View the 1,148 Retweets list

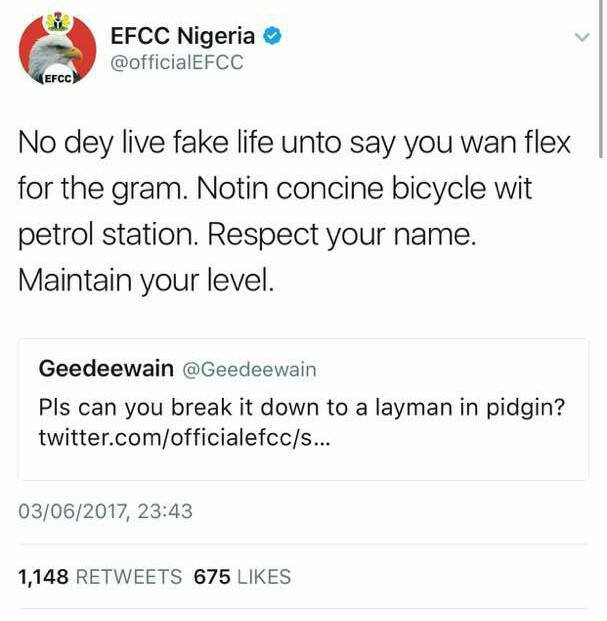(x=100, y=577)
